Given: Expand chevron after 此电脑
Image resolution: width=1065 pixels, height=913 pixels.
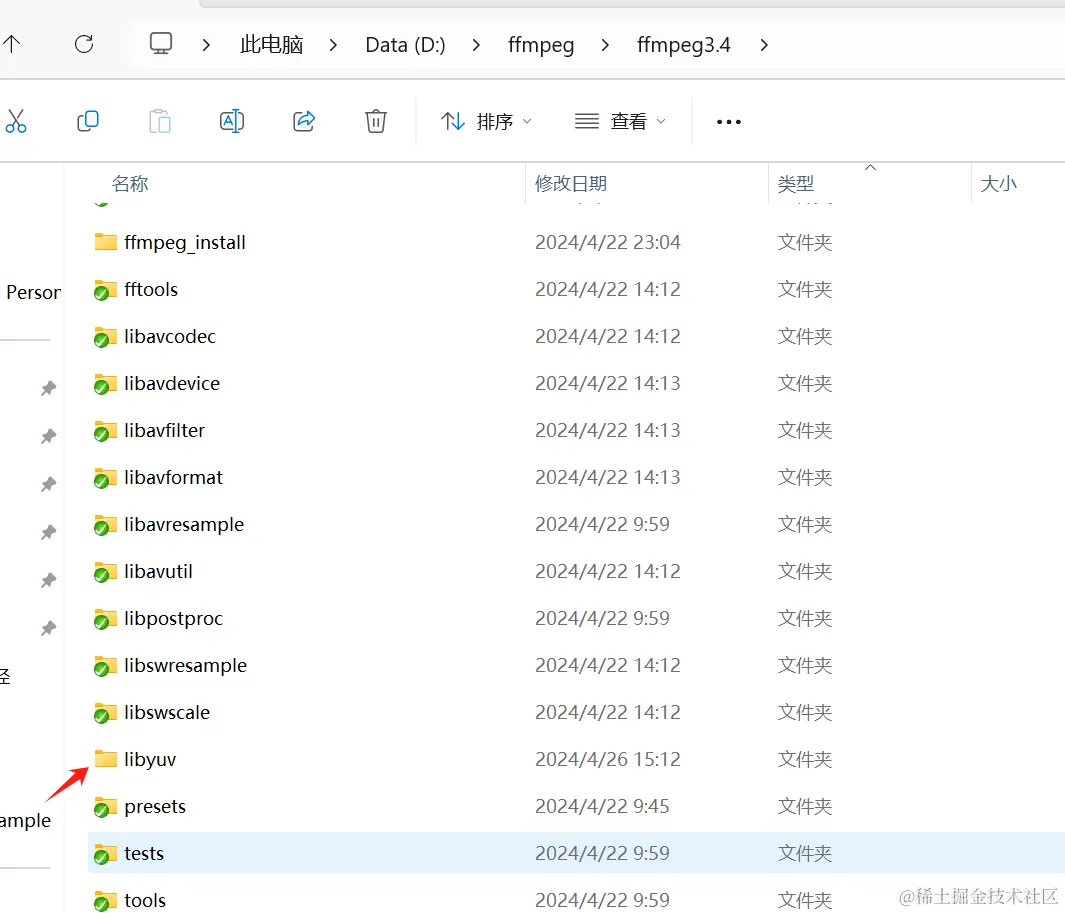Looking at the screenshot, I should 333,46.
